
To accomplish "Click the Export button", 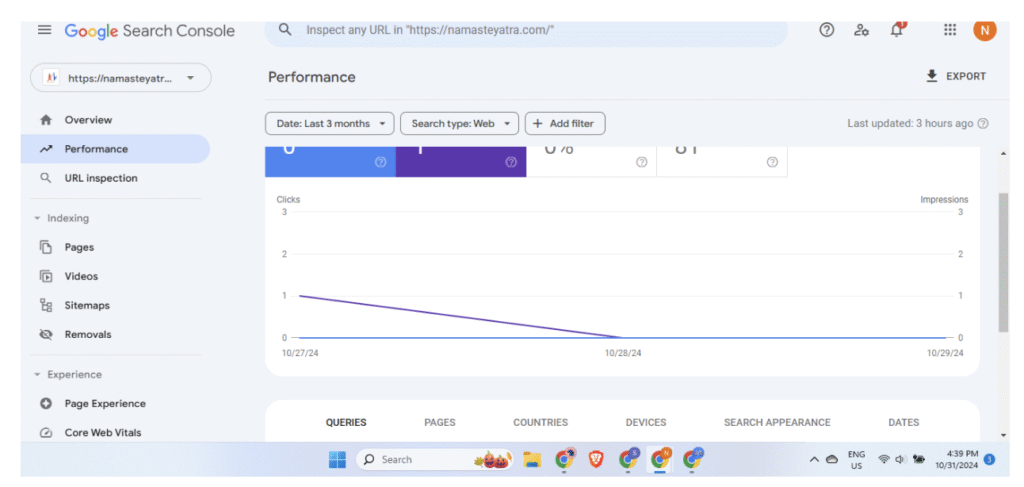I will [x=956, y=76].
